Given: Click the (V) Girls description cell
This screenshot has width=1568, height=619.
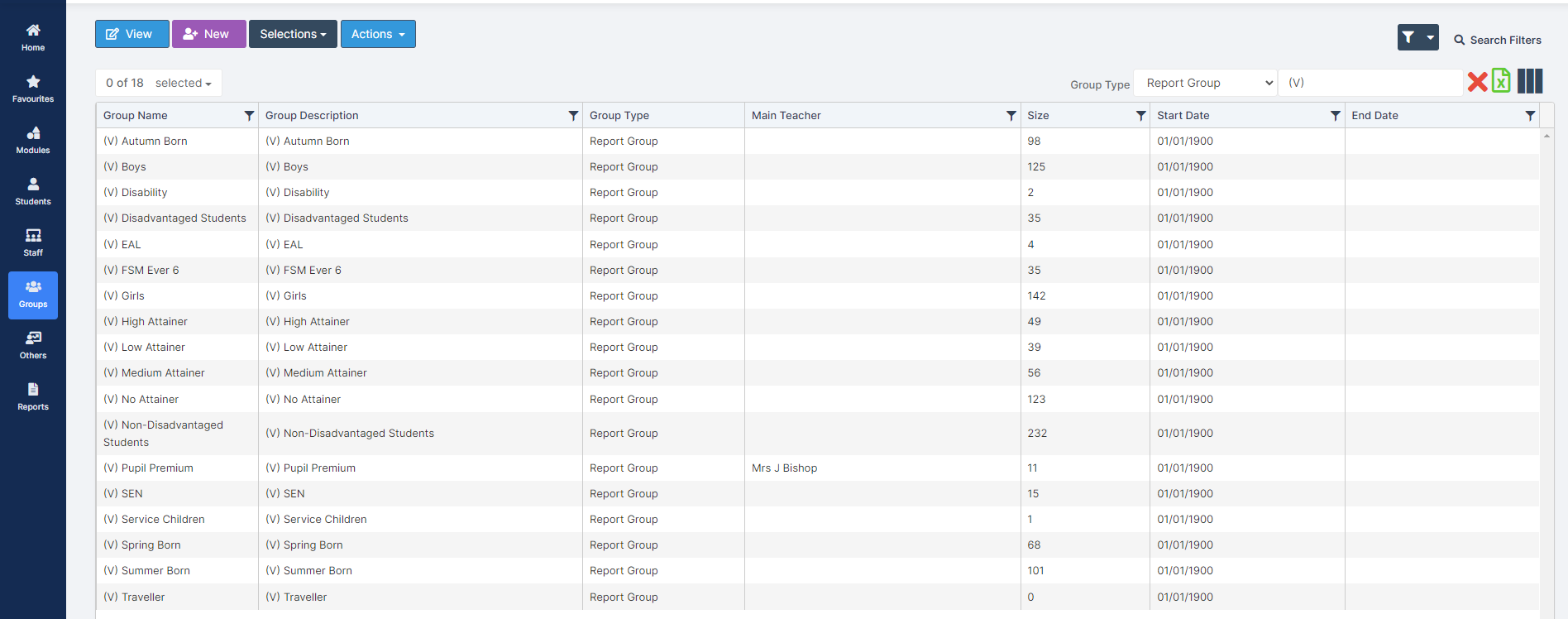Looking at the screenshot, I should pos(286,296).
